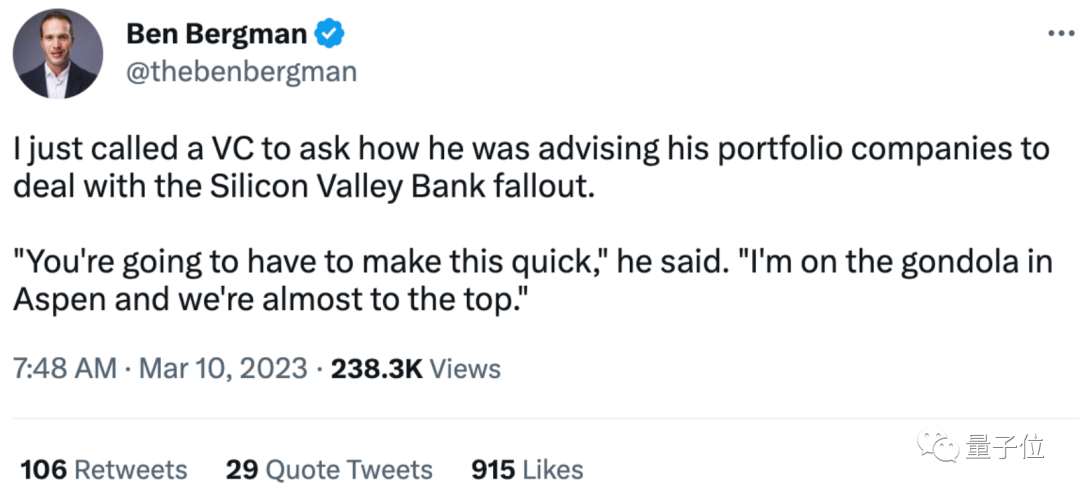Open the three-dot more options menu
1080x494 pixels.
pos(1060,33)
